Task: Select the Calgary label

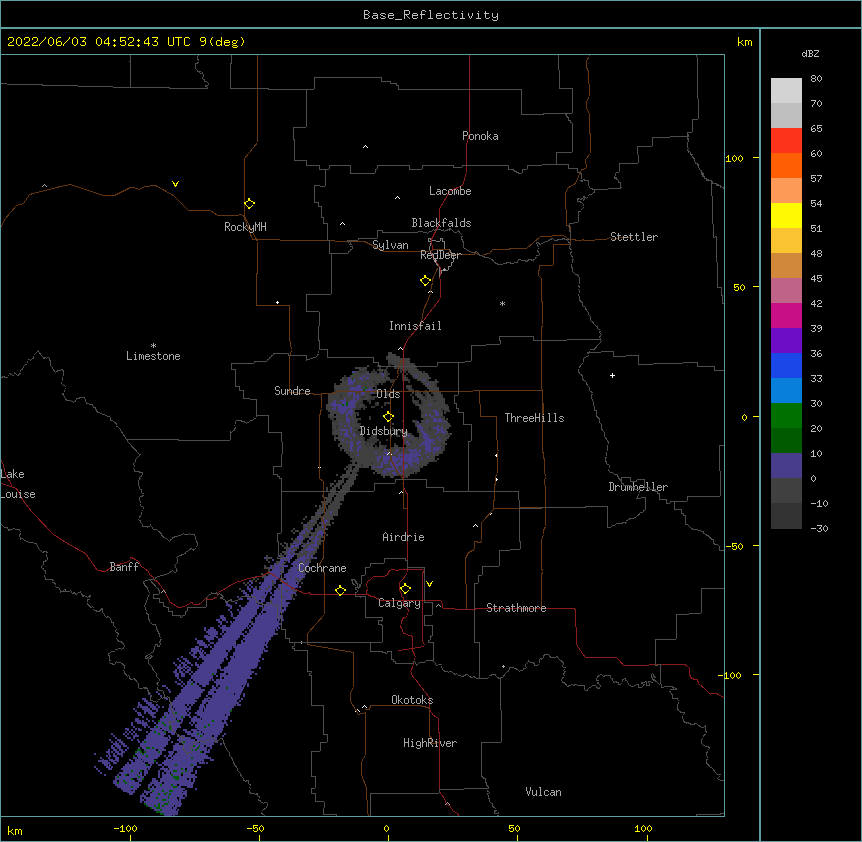Action: pos(399,603)
